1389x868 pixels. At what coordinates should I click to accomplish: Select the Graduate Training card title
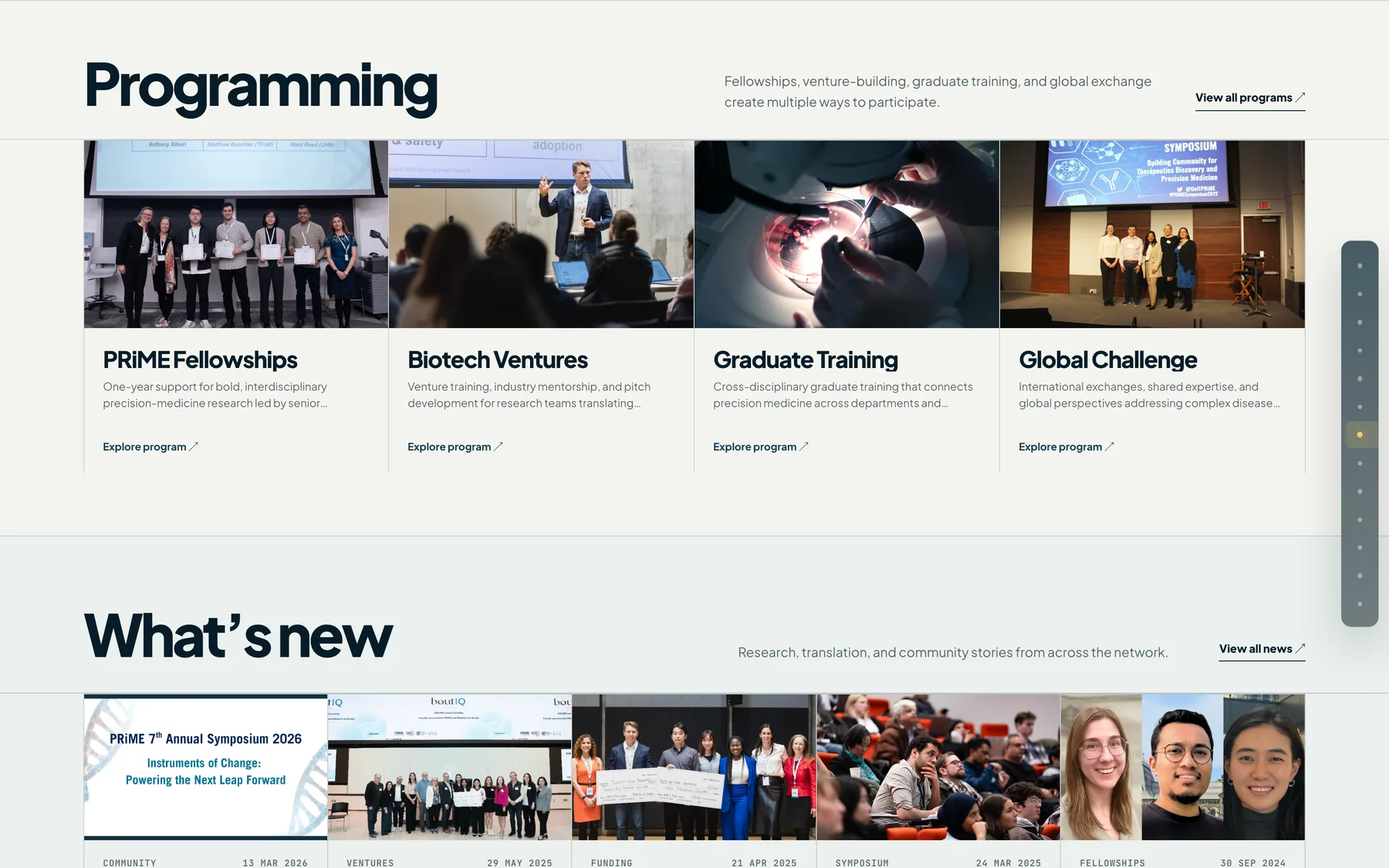[806, 360]
